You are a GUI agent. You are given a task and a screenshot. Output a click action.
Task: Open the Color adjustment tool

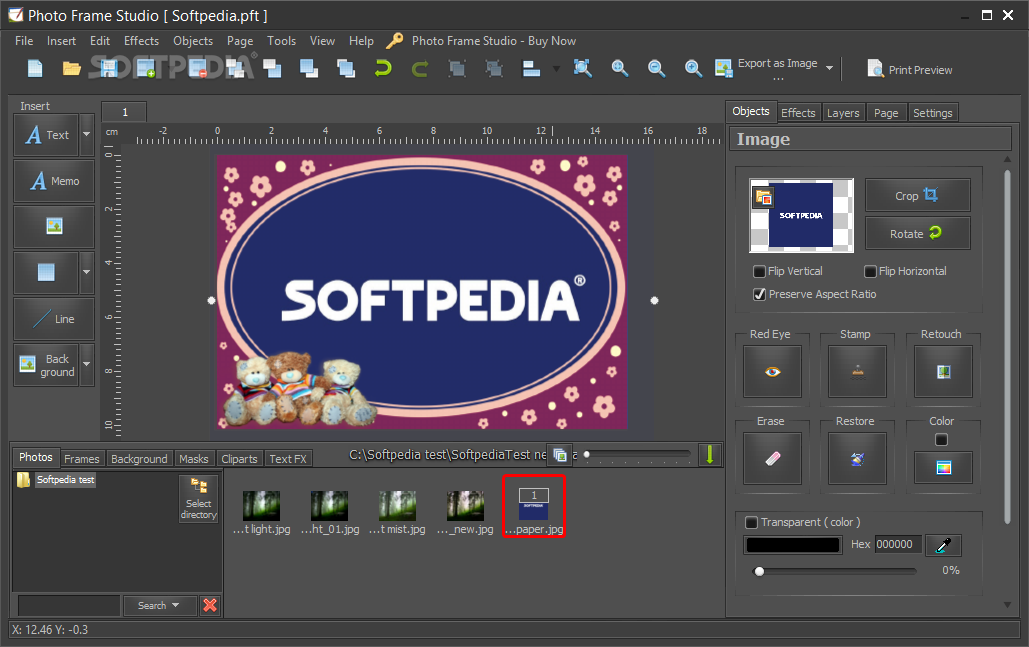(943, 467)
